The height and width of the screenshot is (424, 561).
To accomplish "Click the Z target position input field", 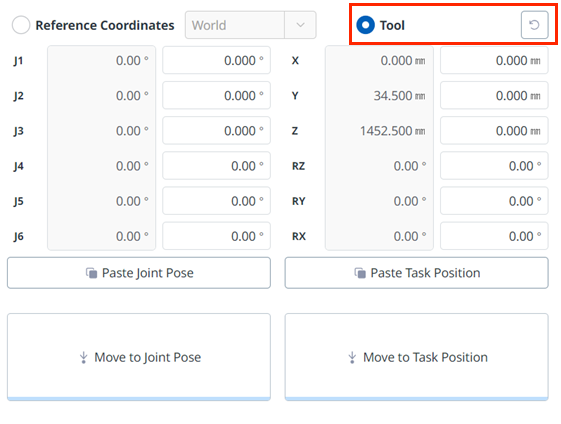I will 494,130.
